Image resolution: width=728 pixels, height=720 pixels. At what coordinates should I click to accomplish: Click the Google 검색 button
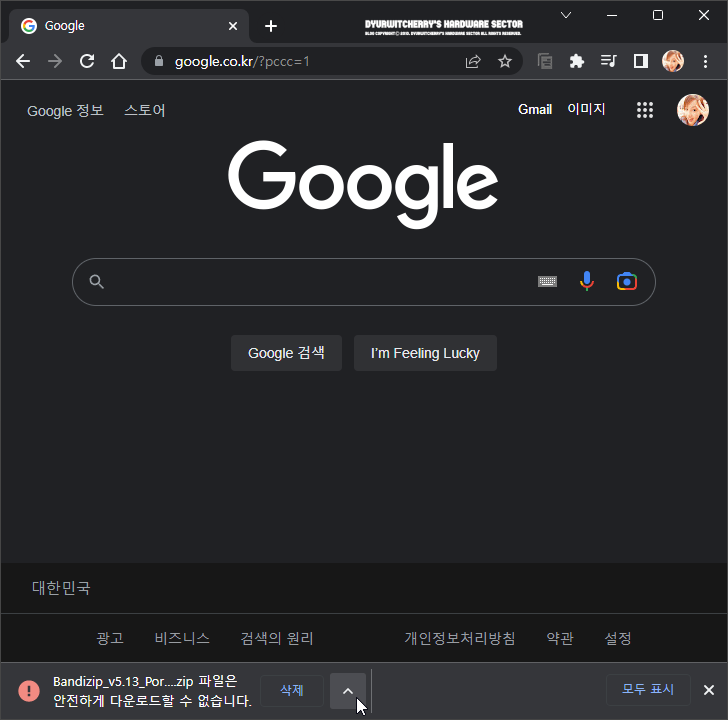(286, 353)
